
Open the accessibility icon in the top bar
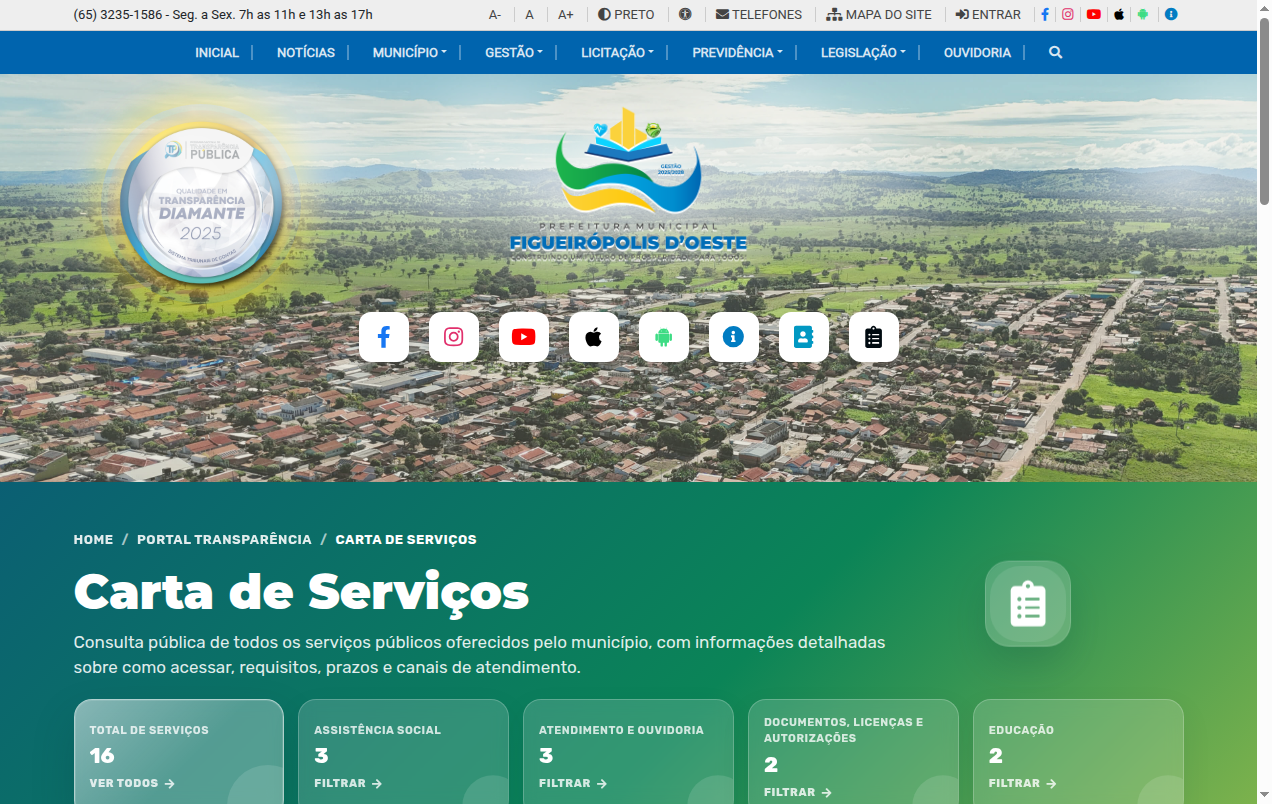point(685,15)
